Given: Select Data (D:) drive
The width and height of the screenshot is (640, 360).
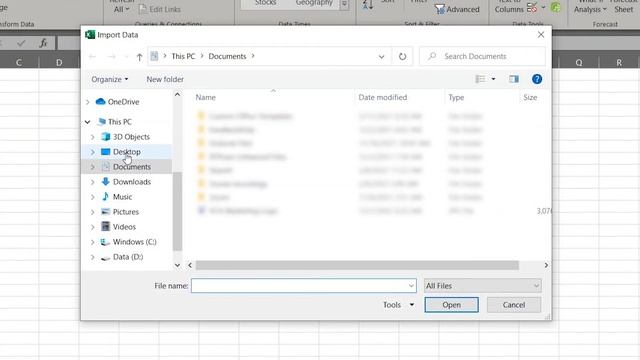Looking at the screenshot, I should [x=128, y=257].
